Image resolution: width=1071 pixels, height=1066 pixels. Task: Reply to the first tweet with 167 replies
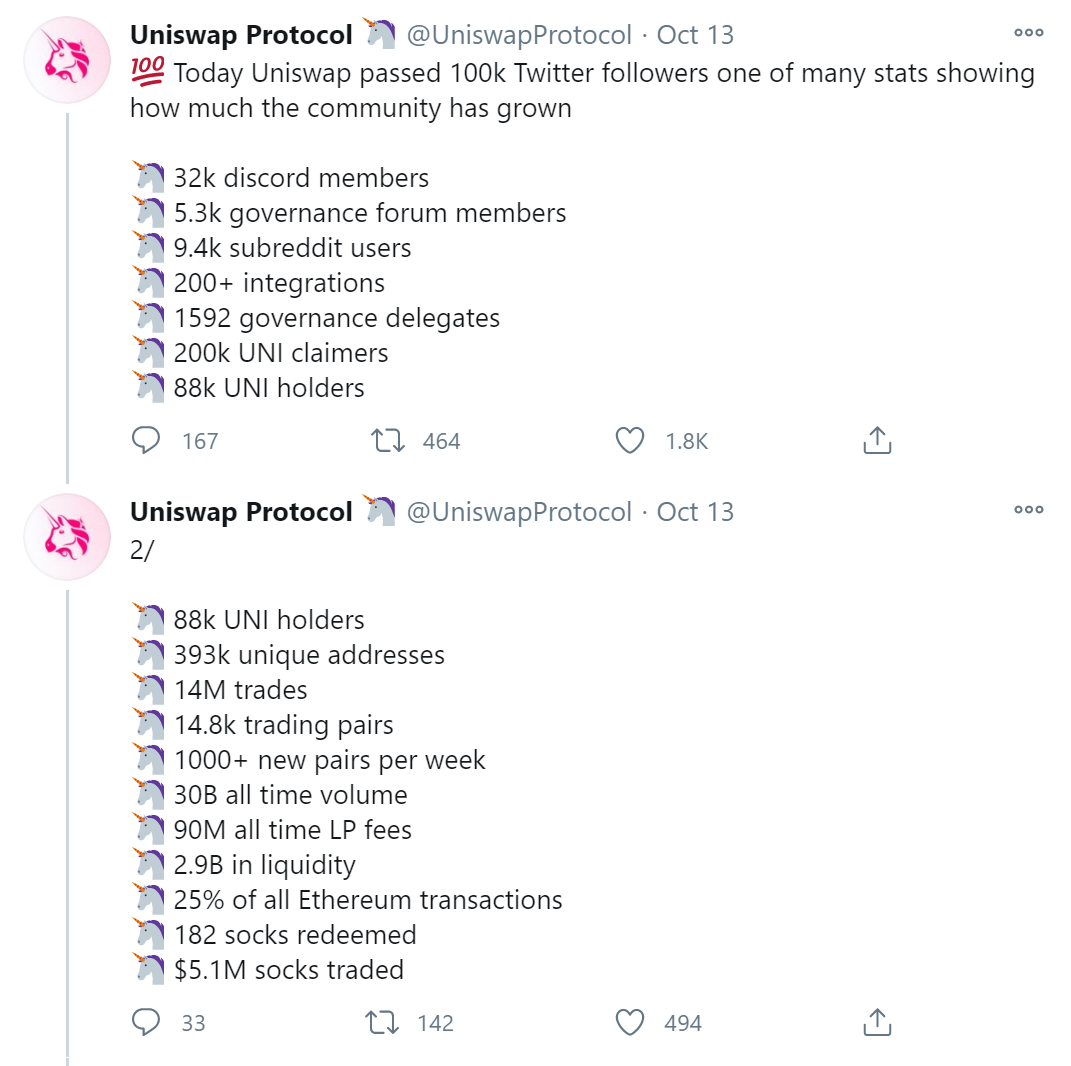[145, 440]
